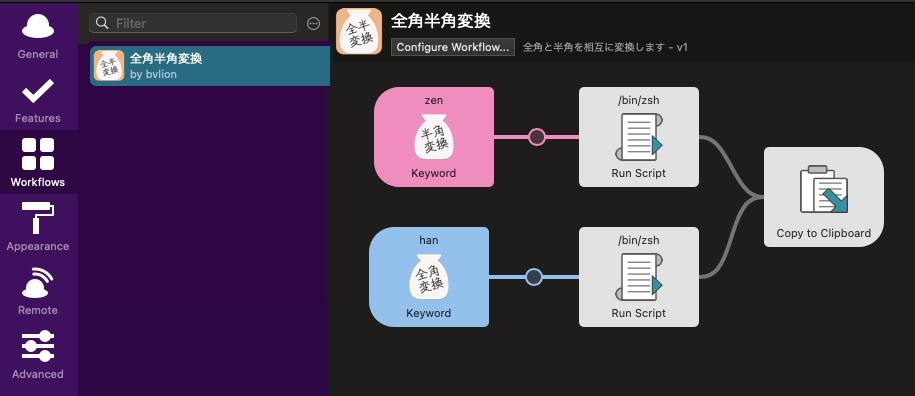
Task: Click the blue connection dot after han
Action: (534, 277)
